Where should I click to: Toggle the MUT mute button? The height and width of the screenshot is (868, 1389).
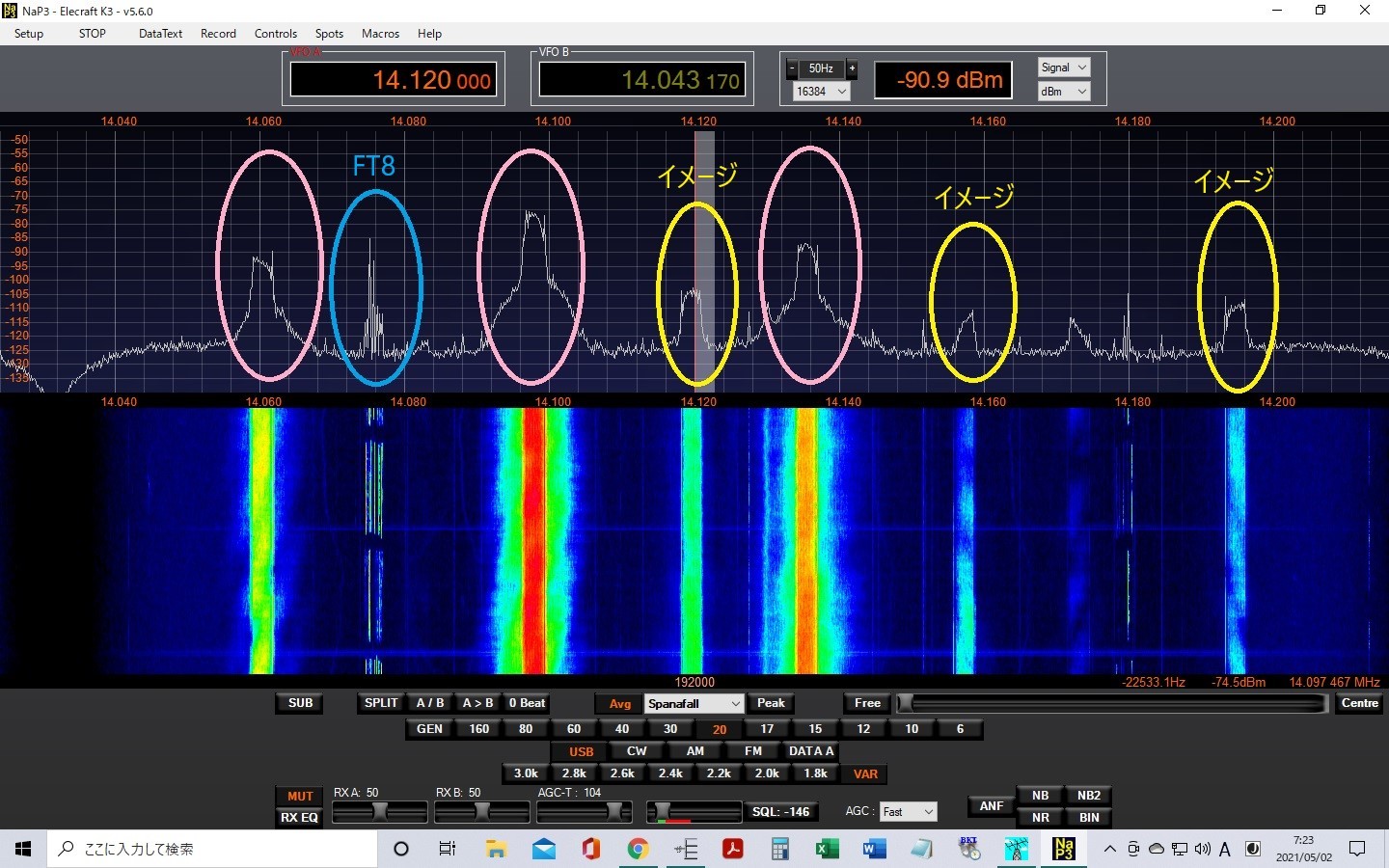pyautogui.click(x=300, y=796)
